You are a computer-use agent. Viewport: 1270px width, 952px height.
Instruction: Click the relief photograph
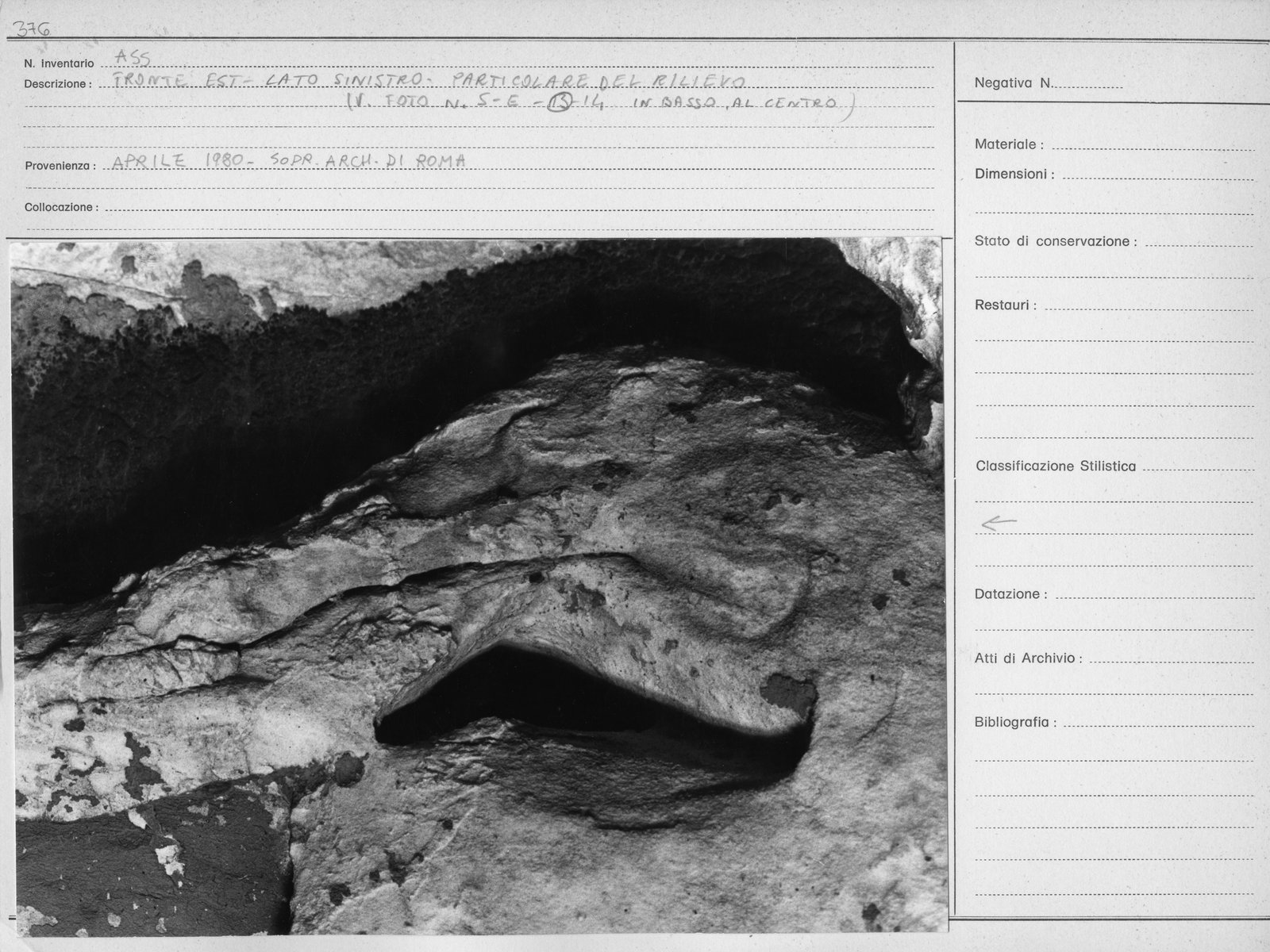(479, 585)
